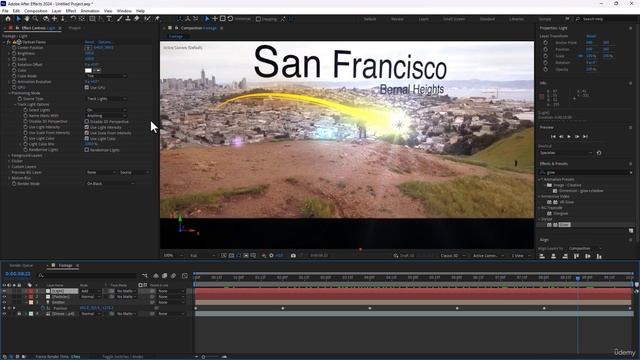This screenshot has height=360, width=640.
Task: Collapse the Positioning Mode group
Action: click(x=9, y=93)
